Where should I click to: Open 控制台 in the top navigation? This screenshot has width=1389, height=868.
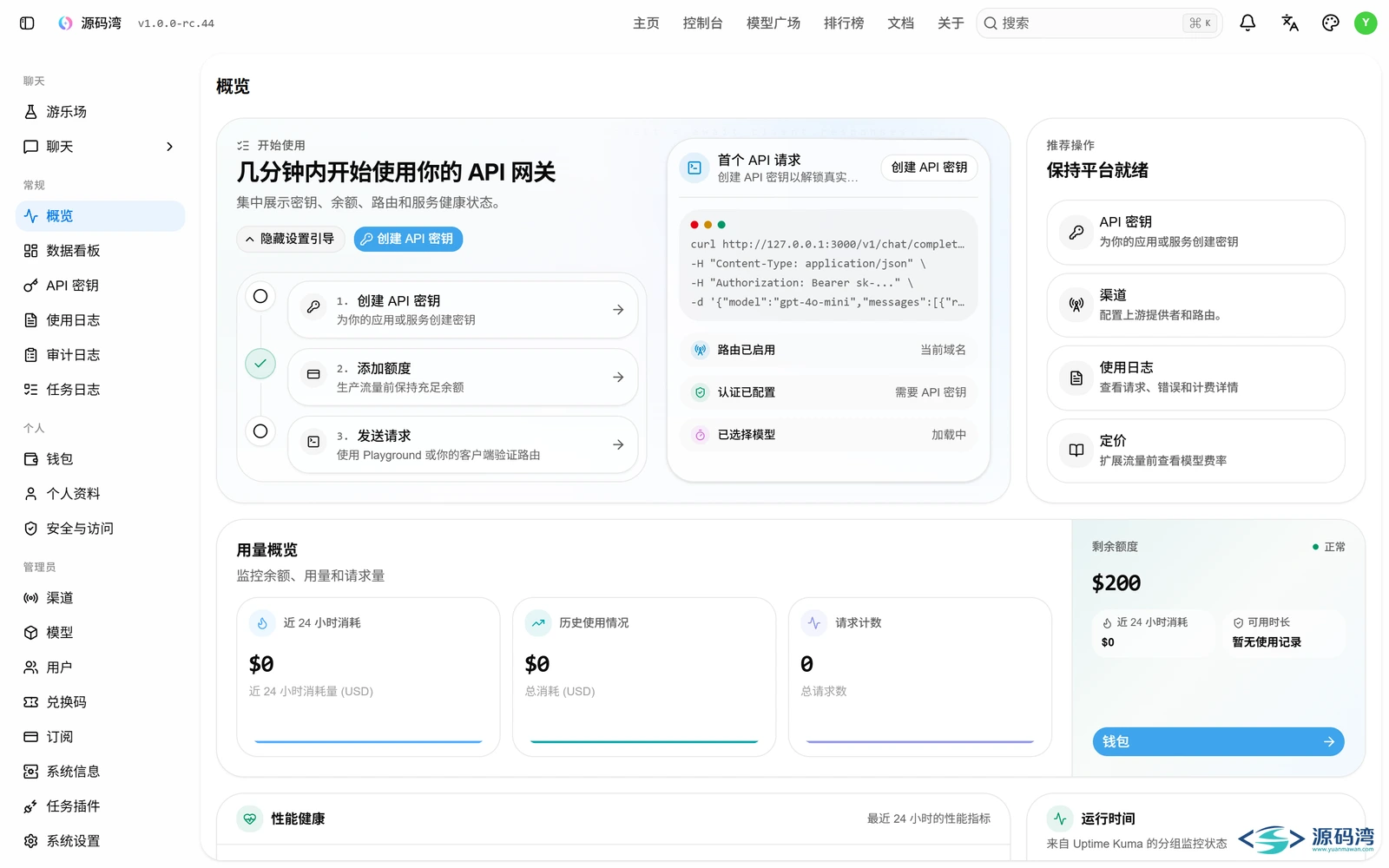(x=702, y=23)
